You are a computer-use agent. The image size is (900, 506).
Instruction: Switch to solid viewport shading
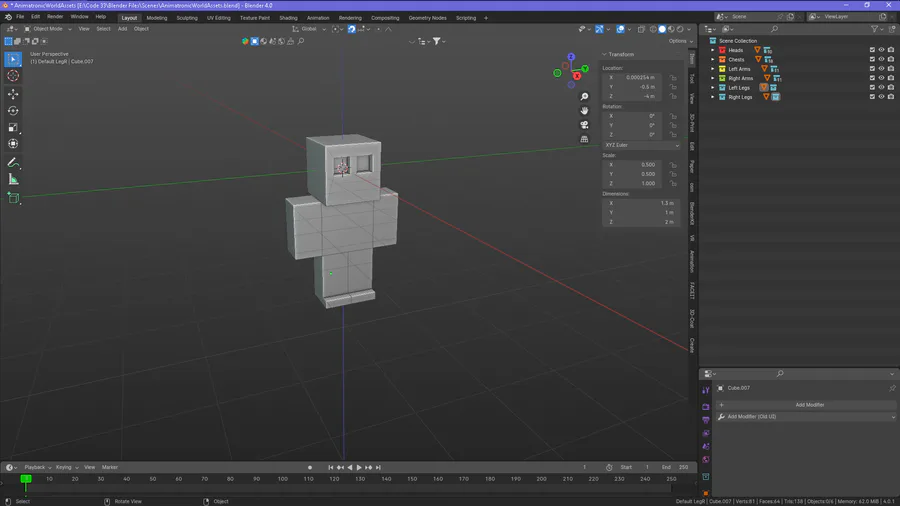pyautogui.click(x=662, y=29)
